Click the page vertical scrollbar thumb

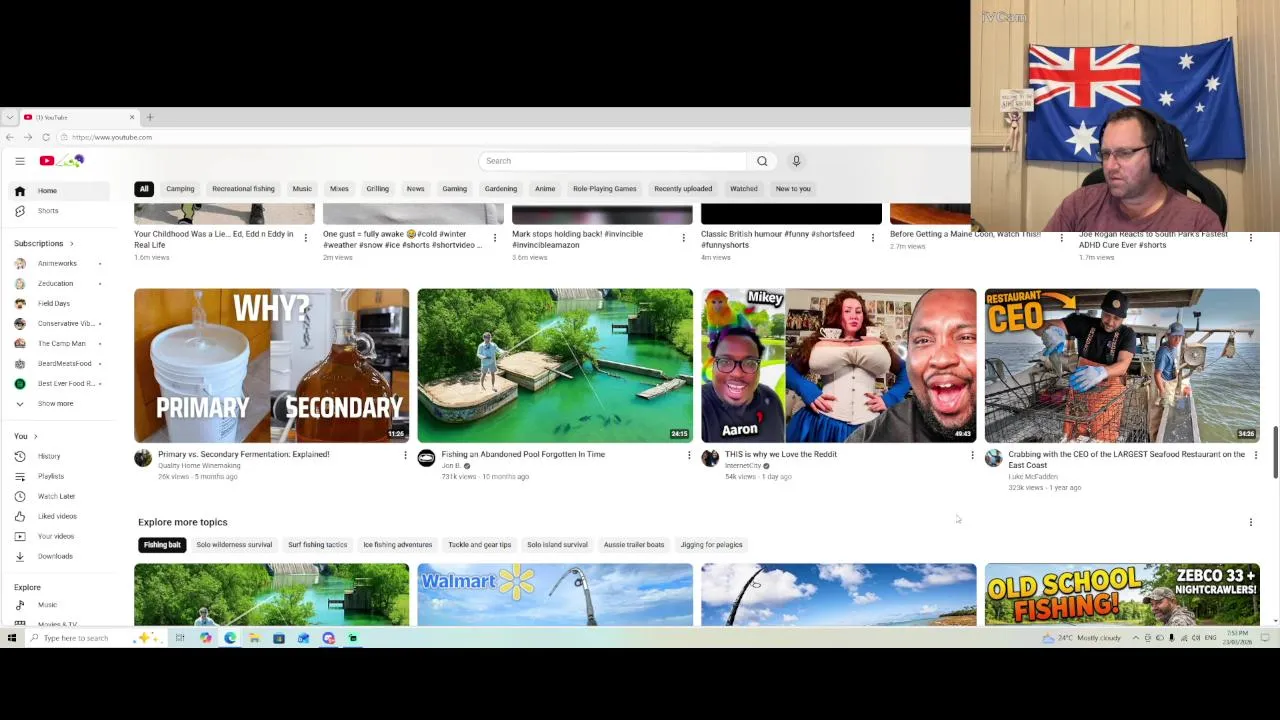1274,452
